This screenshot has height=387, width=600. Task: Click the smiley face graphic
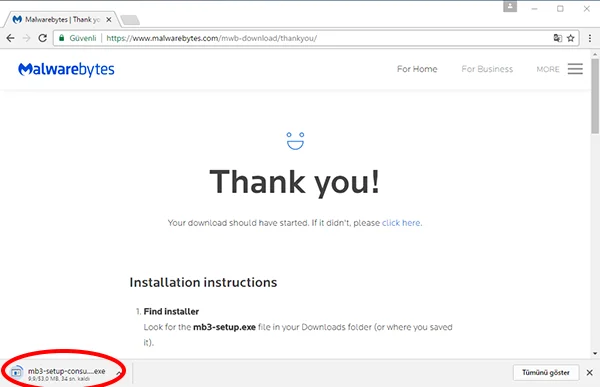tap(295, 141)
